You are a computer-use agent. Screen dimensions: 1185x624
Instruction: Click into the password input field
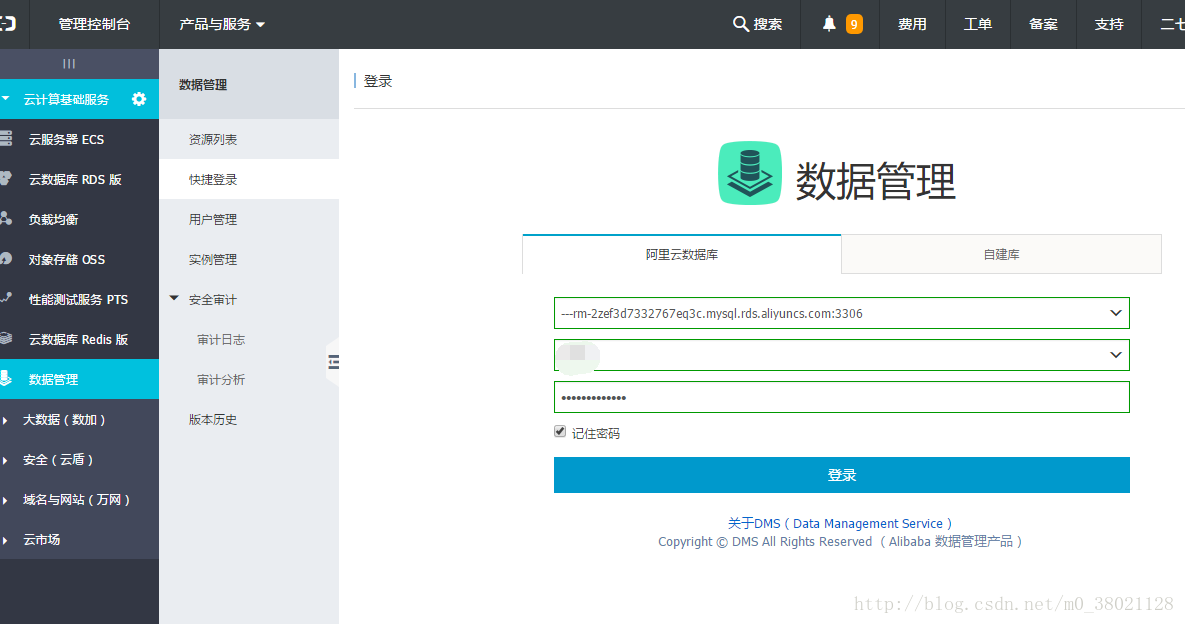842,397
